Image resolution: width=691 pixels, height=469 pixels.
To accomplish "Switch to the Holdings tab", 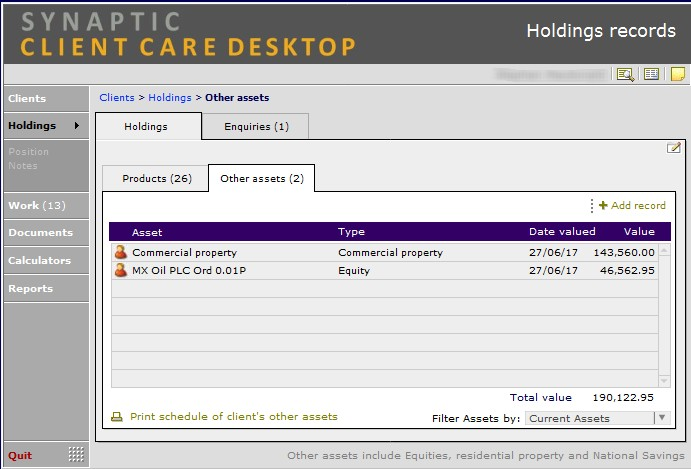I will [x=149, y=127].
